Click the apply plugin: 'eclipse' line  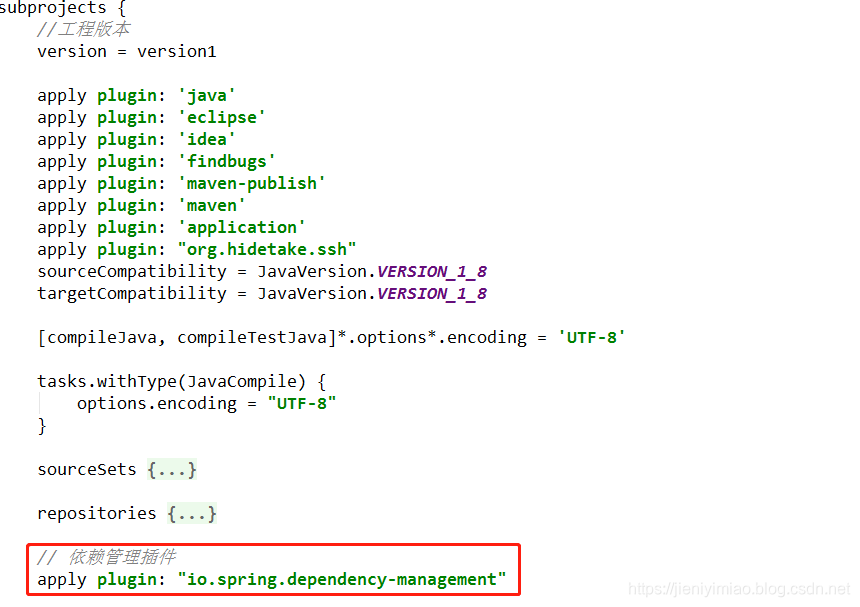click(151, 118)
